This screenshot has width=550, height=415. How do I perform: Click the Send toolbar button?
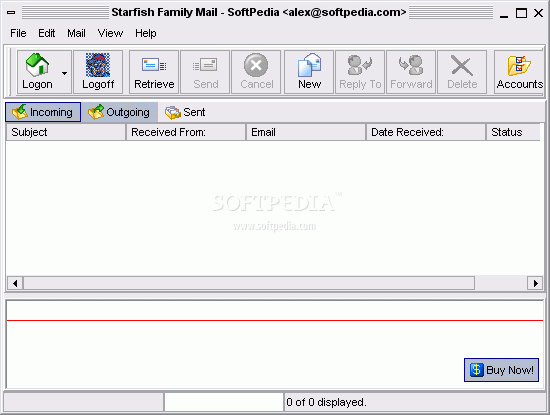pyautogui.click(x=205, y=72)
